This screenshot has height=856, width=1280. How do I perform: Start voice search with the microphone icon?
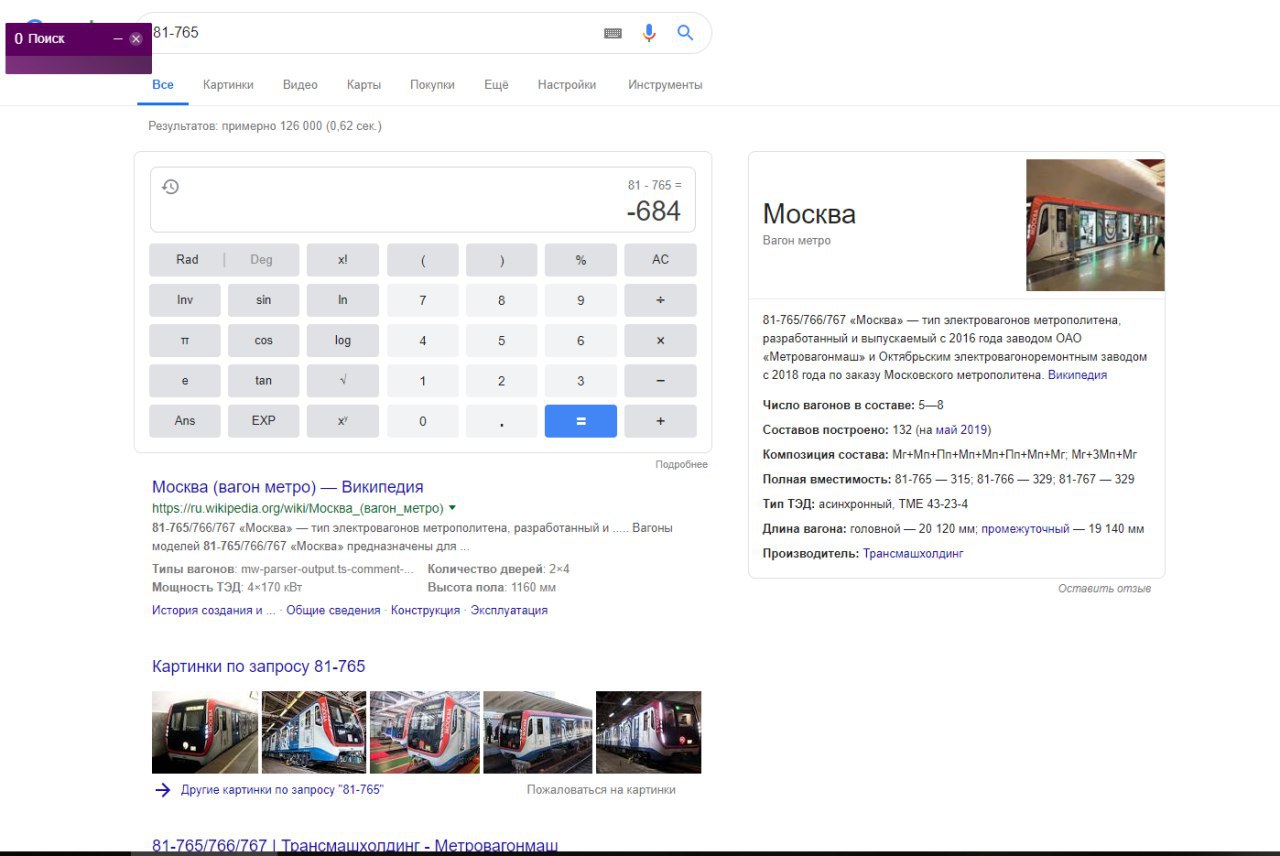tap(649, 33)
